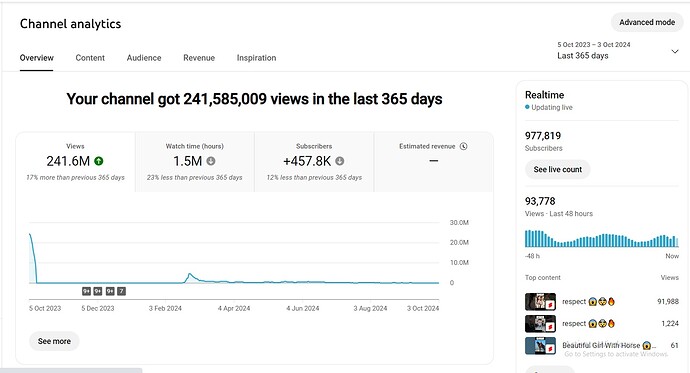Click the 4 Apr 2024 axis label
Viewport: 690px width, 373px height.
234,308
